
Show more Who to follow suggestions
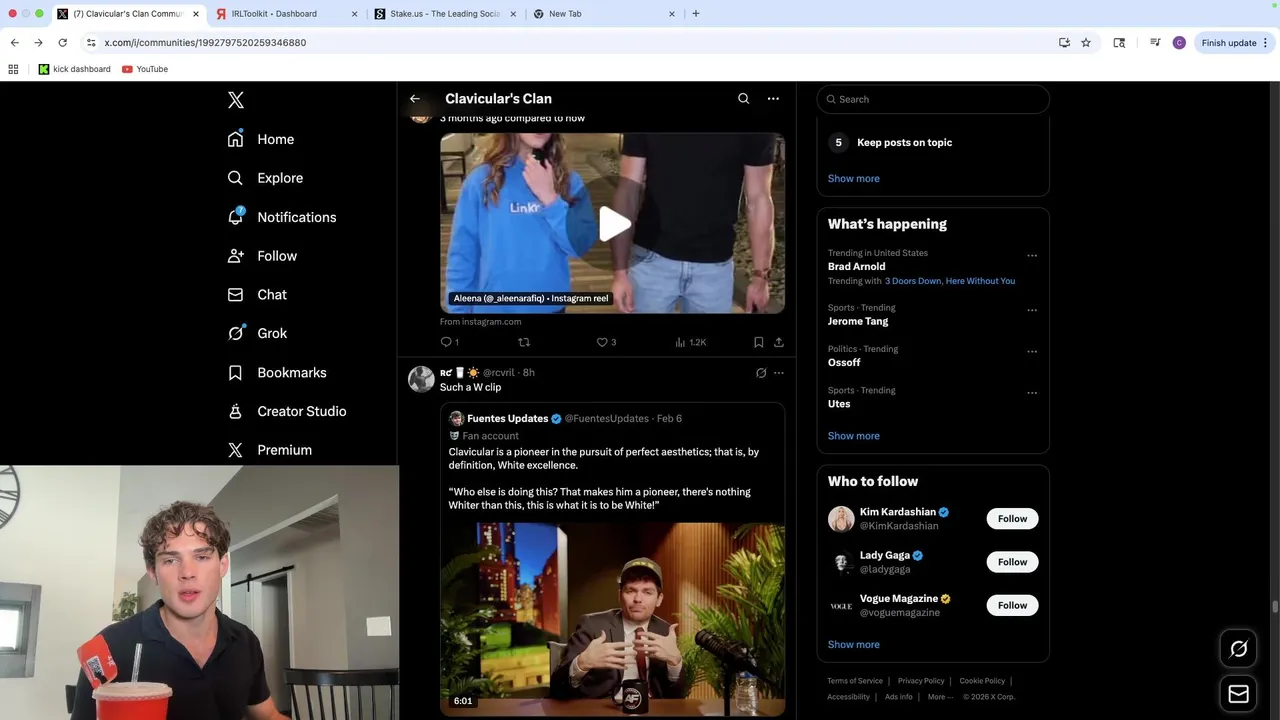point(854,645)
